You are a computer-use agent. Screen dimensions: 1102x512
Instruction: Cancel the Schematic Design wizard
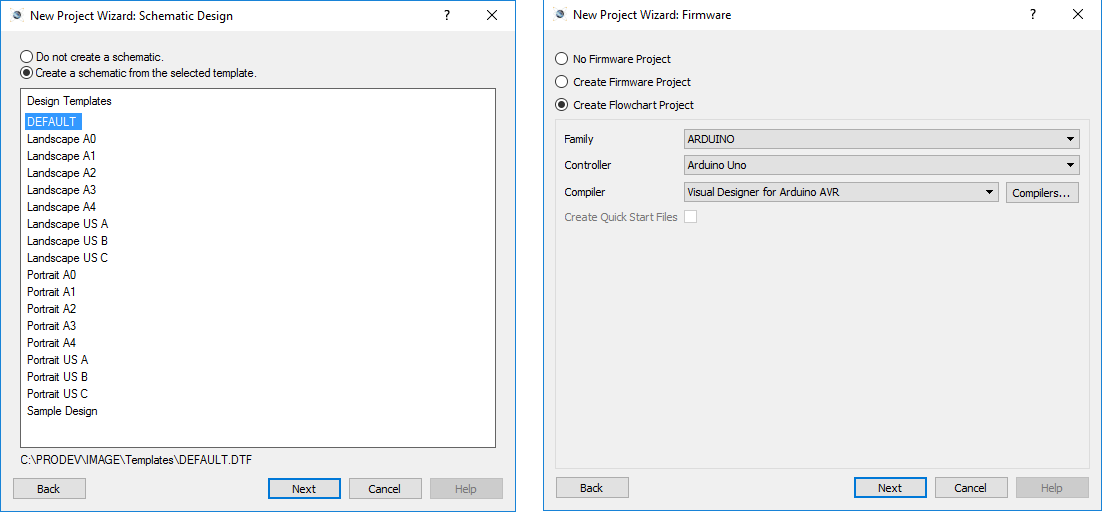point(384,489)
